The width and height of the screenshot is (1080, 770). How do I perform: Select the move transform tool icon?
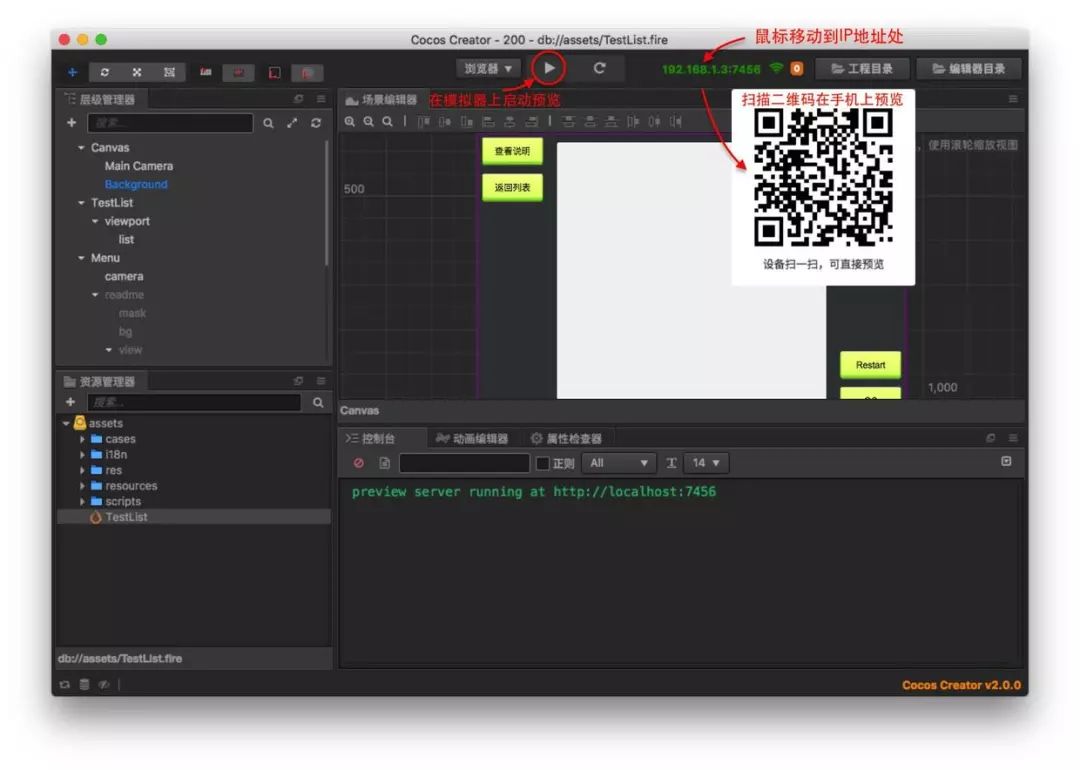click(72, 72)
